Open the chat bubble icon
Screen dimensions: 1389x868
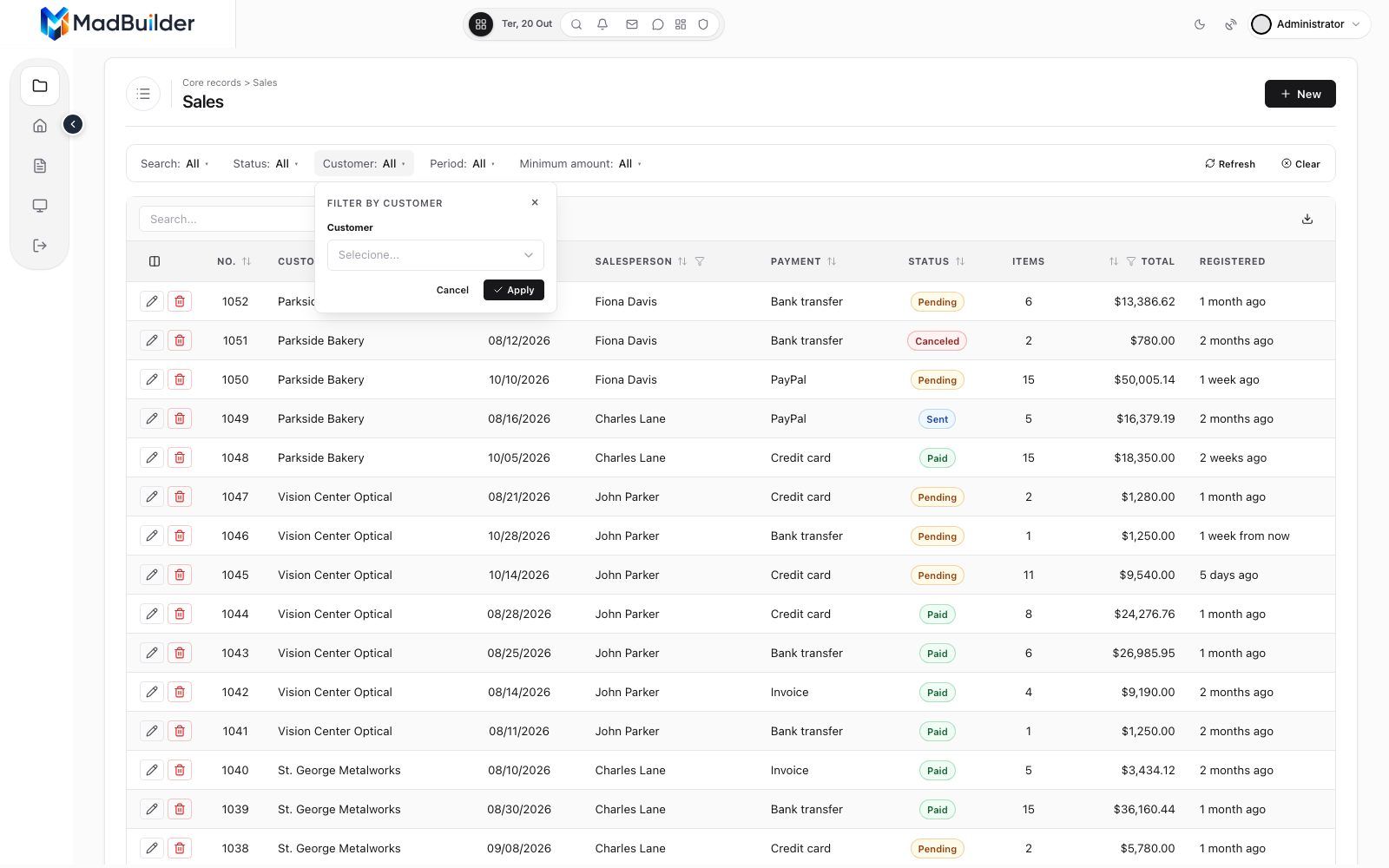(x=658, y=24)
